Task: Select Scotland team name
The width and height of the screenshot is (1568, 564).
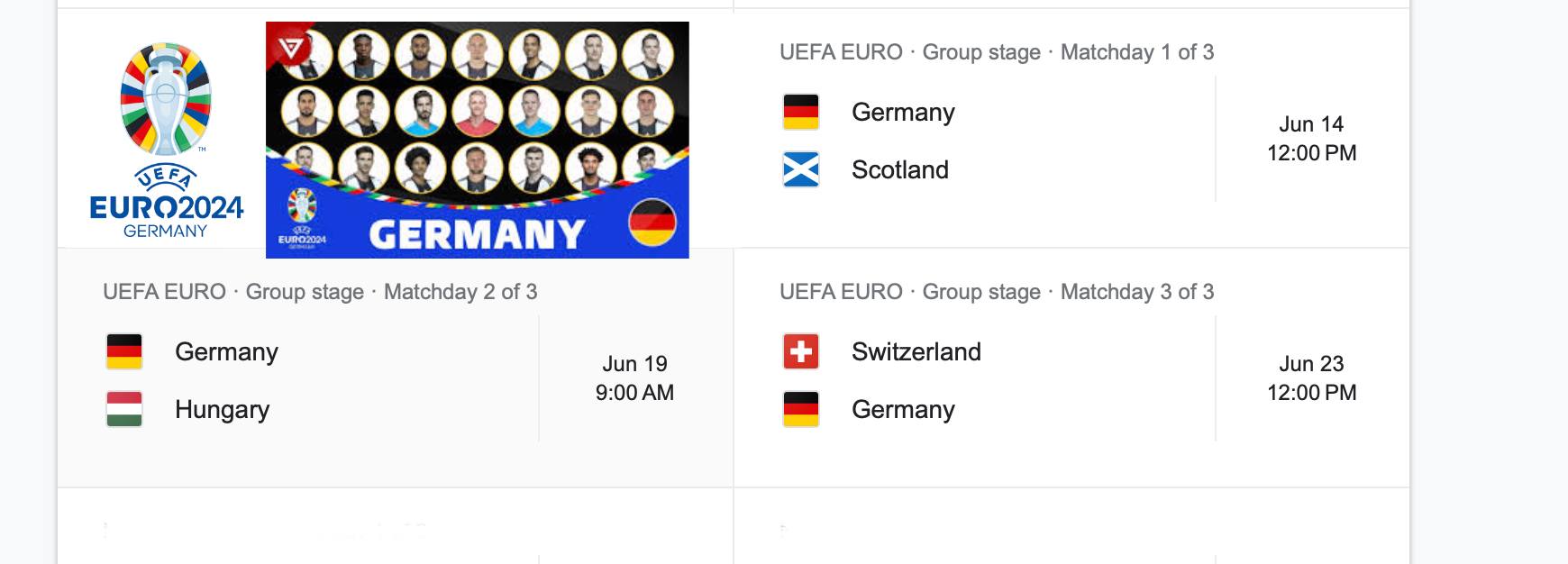Action: (x=900, y=169)
